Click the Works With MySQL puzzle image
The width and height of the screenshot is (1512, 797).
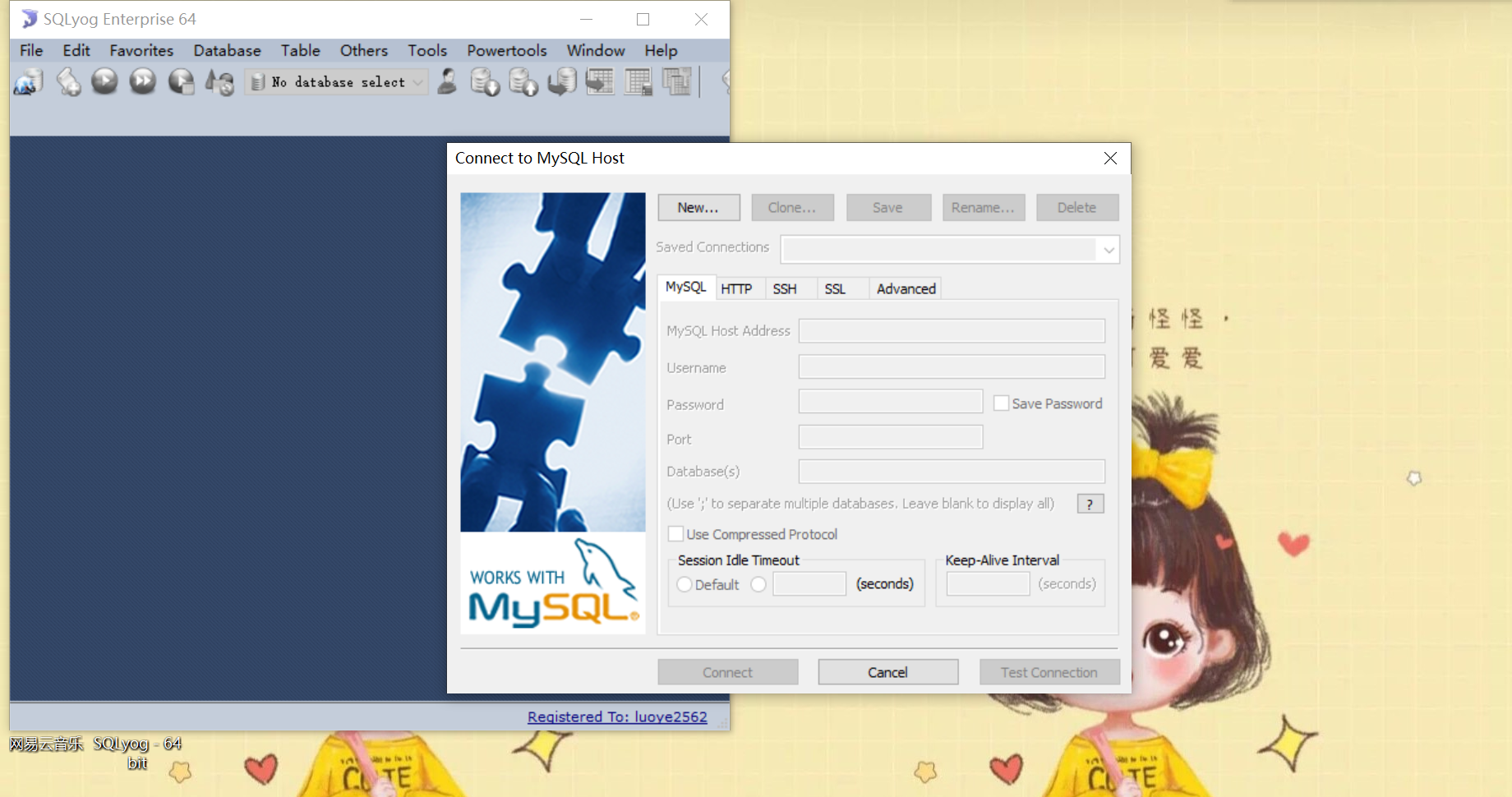point(553,412)
